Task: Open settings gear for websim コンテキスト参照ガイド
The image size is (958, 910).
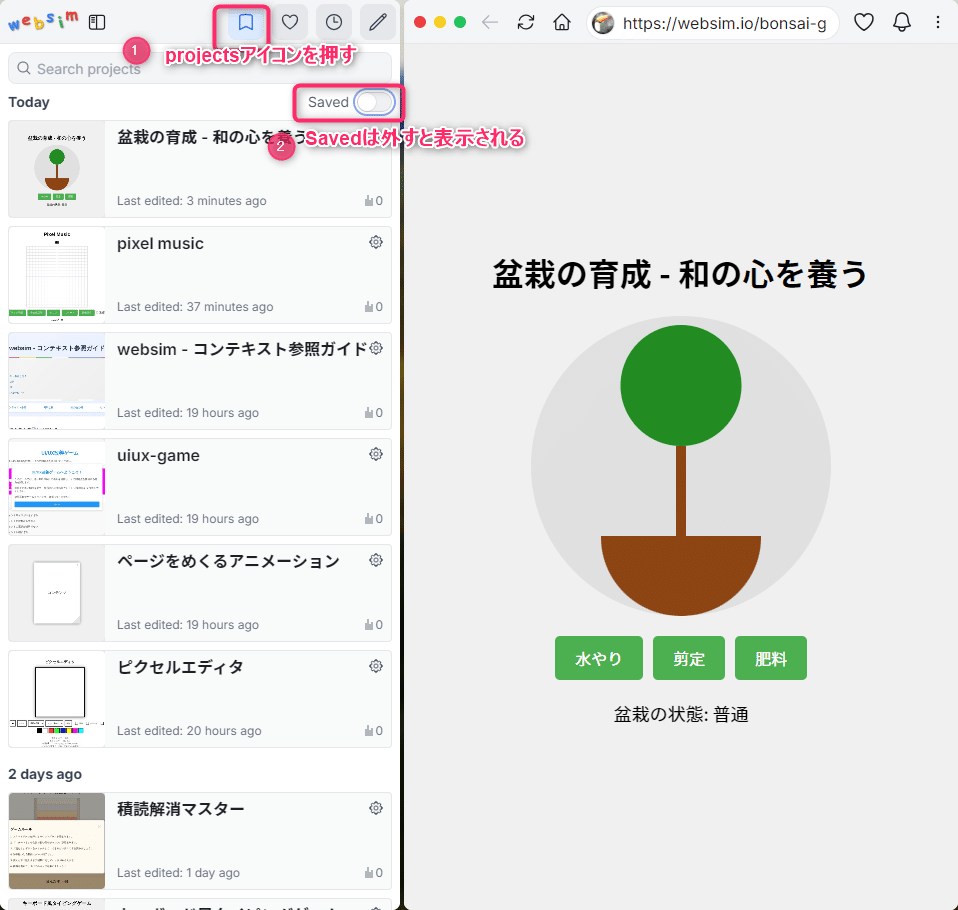Action: [376, 348]
